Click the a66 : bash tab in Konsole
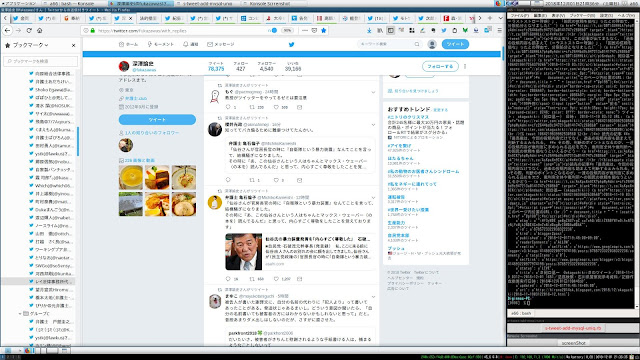 tap(521, 313)
